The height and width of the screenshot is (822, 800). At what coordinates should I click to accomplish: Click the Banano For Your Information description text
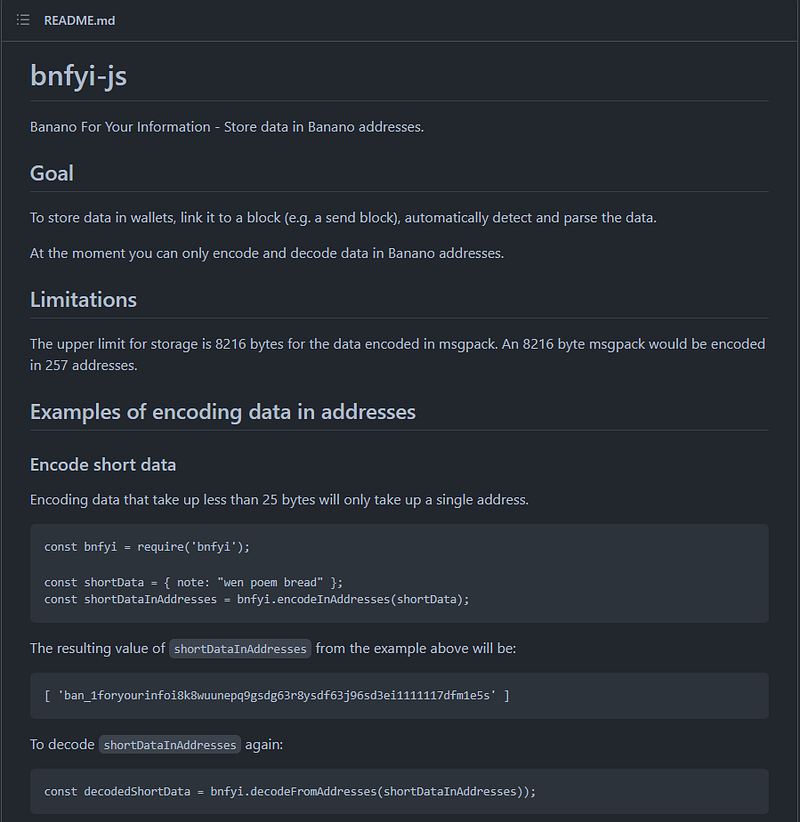coord(227,127)
